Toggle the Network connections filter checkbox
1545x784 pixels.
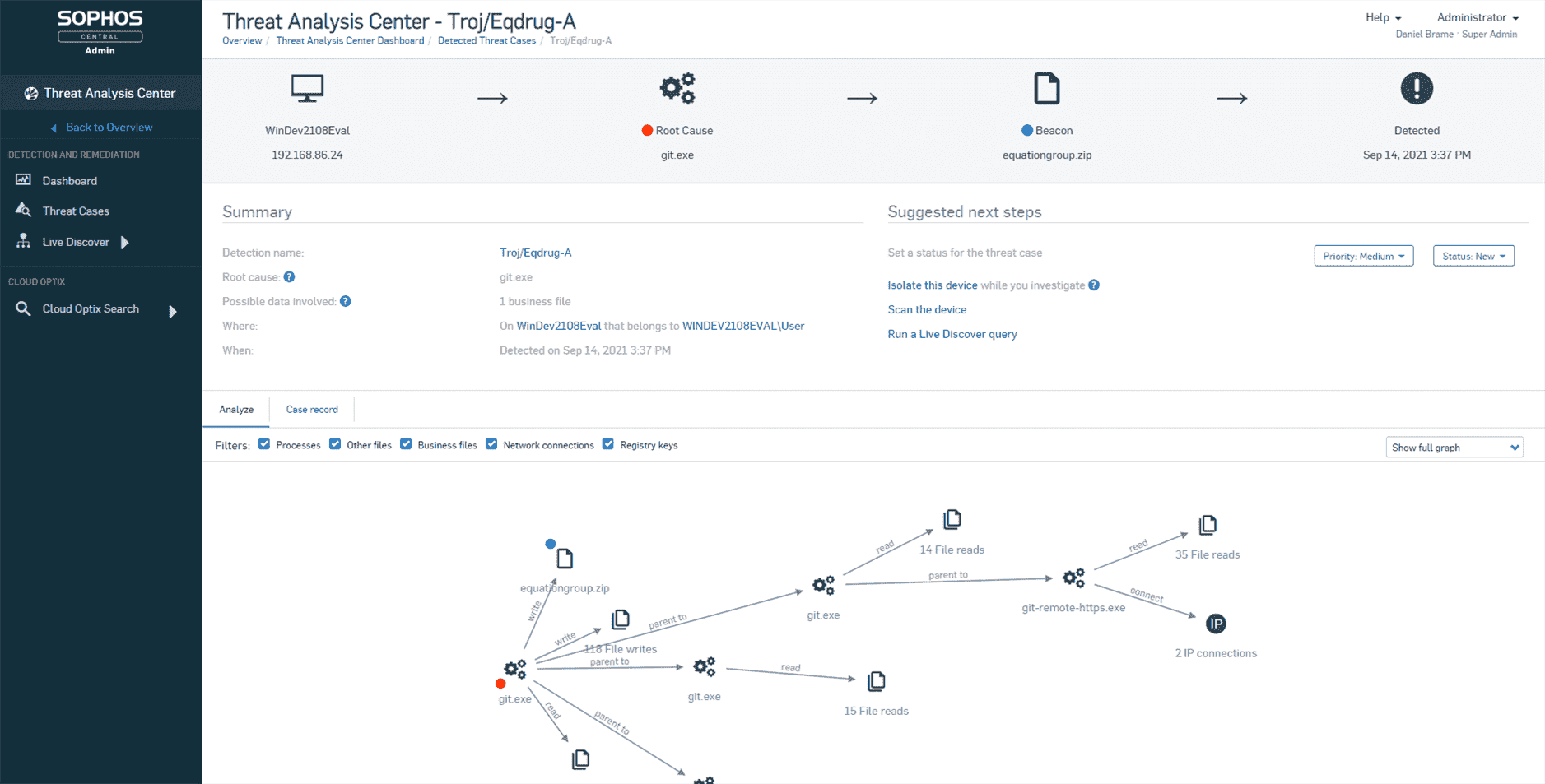click(x=491, y=444)
